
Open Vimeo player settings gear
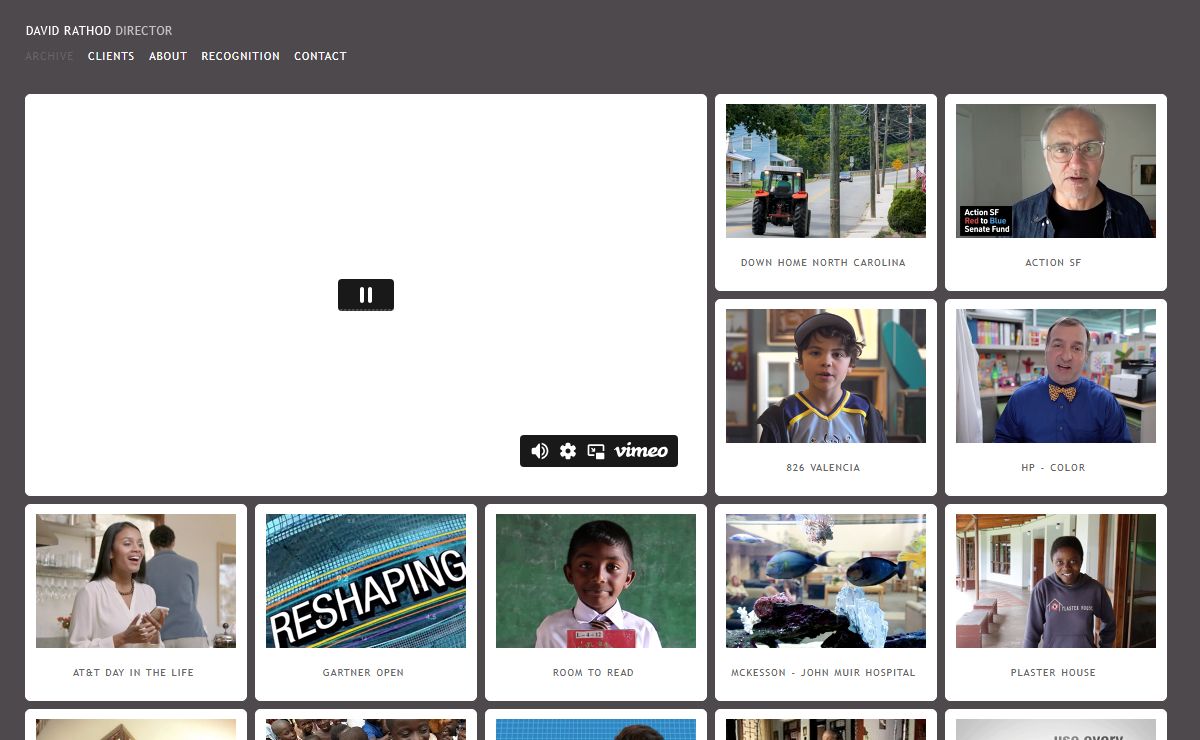point(568,451)
